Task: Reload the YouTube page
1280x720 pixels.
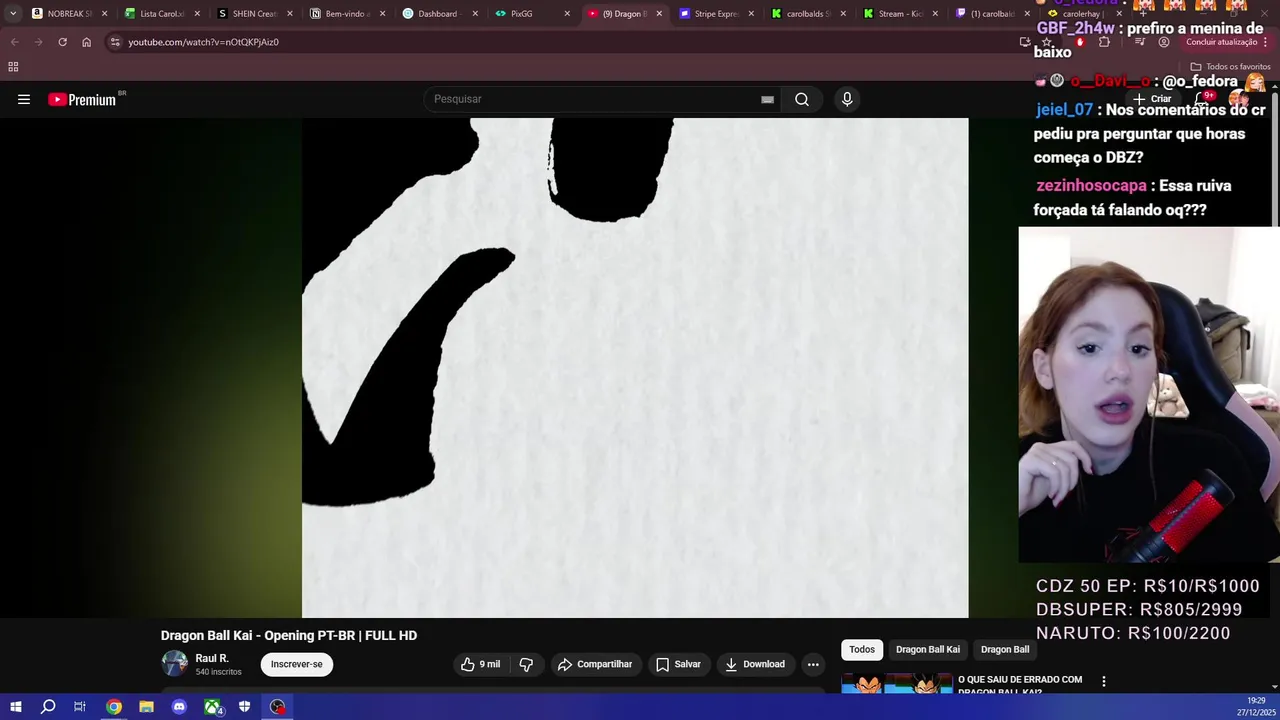Action: pos(62,42)
